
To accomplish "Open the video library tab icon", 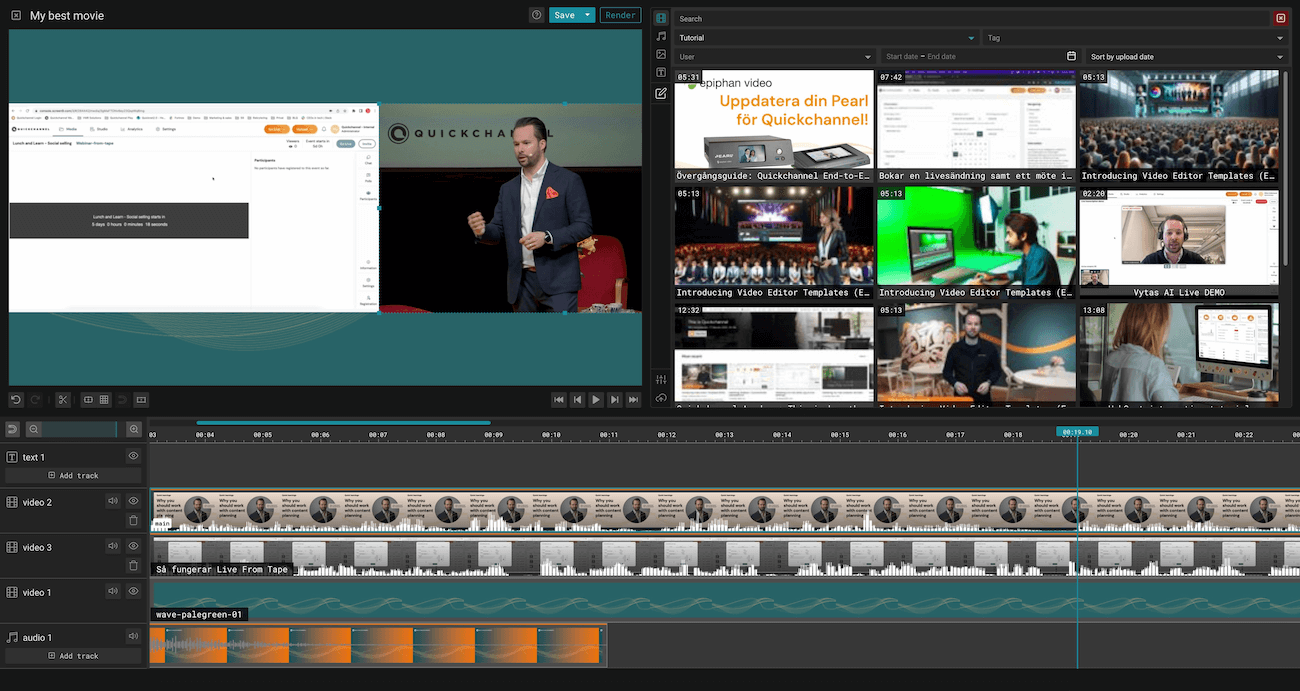I will point(661,18).
